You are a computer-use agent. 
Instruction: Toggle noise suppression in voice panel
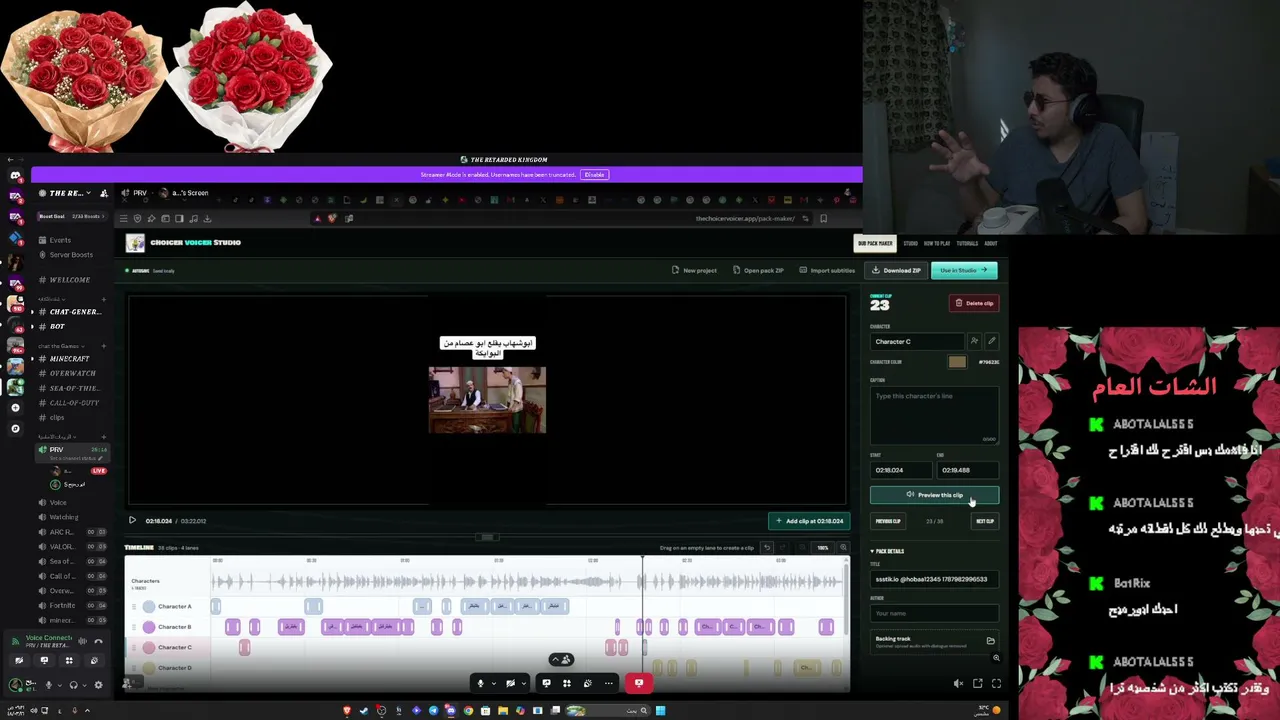83,641
